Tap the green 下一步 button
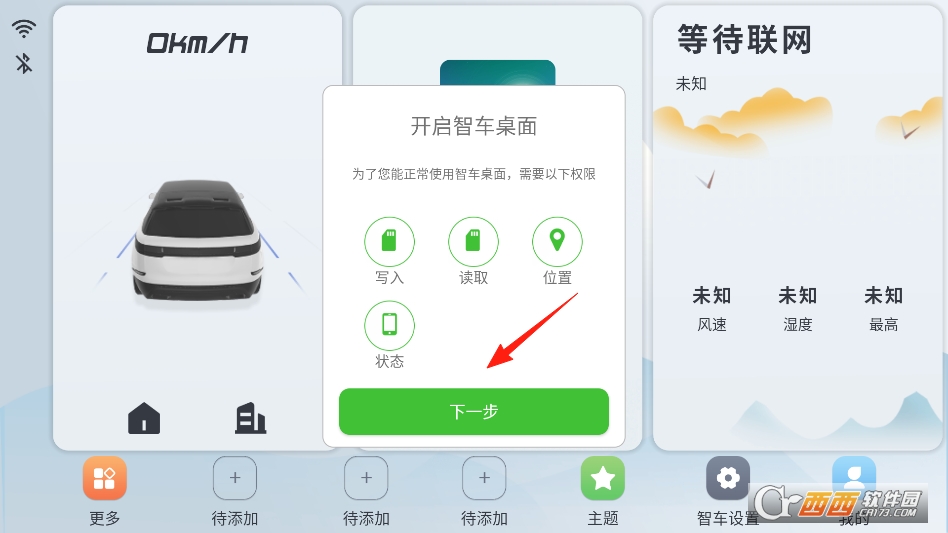Image resolution: width=948 pixels, height=533 pixels. [473, 412]
